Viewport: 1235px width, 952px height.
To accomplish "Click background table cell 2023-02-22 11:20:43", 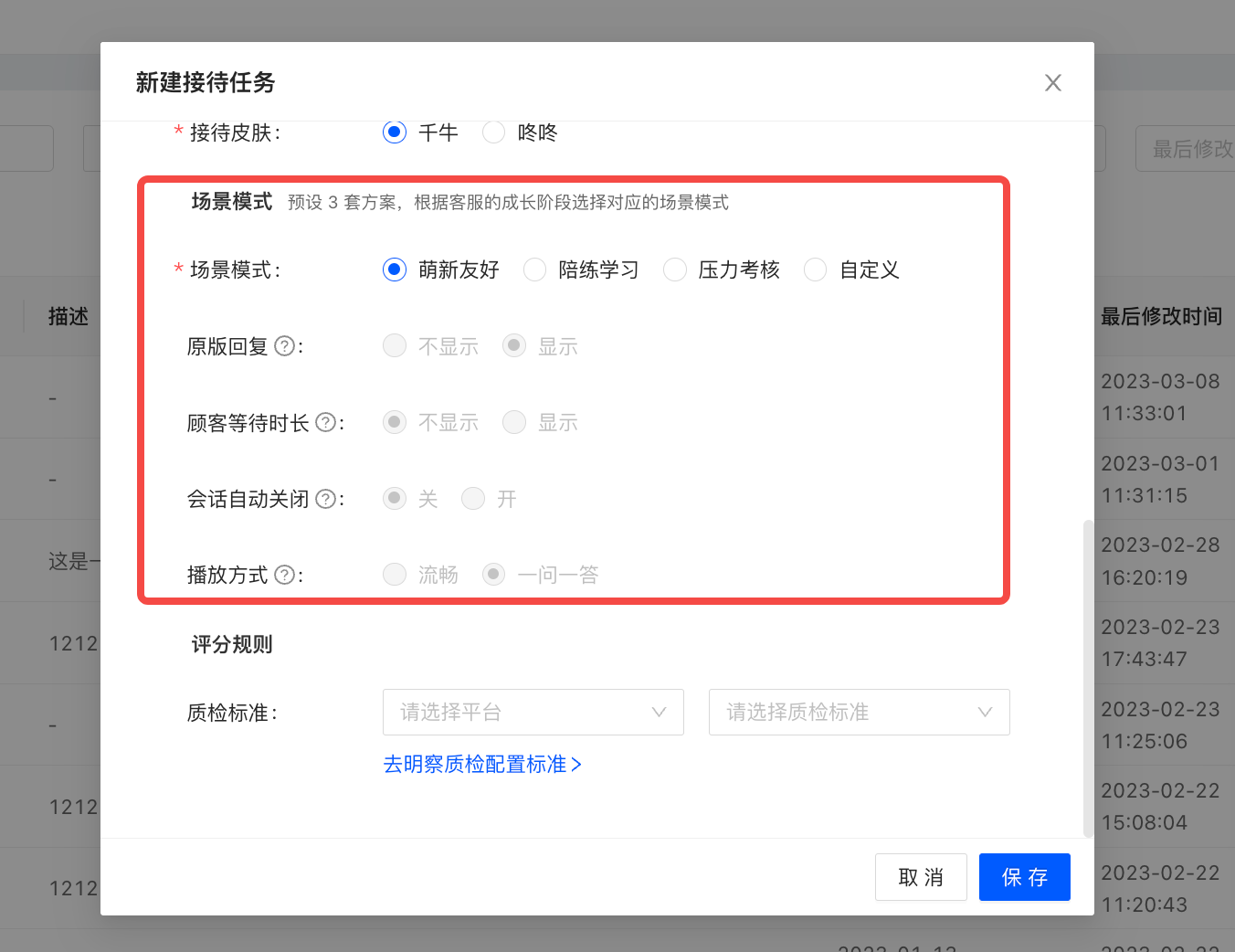I will coord(1160,889).
